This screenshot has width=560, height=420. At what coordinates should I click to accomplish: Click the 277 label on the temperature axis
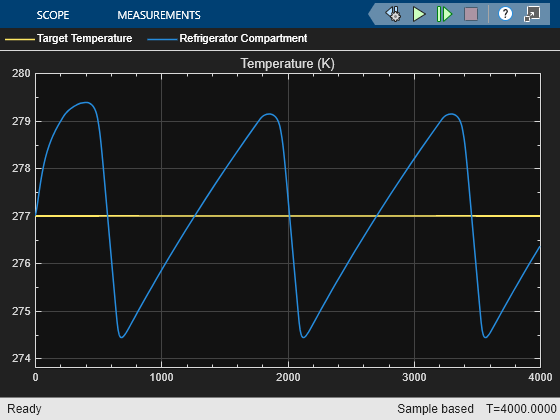coord(21,216)
